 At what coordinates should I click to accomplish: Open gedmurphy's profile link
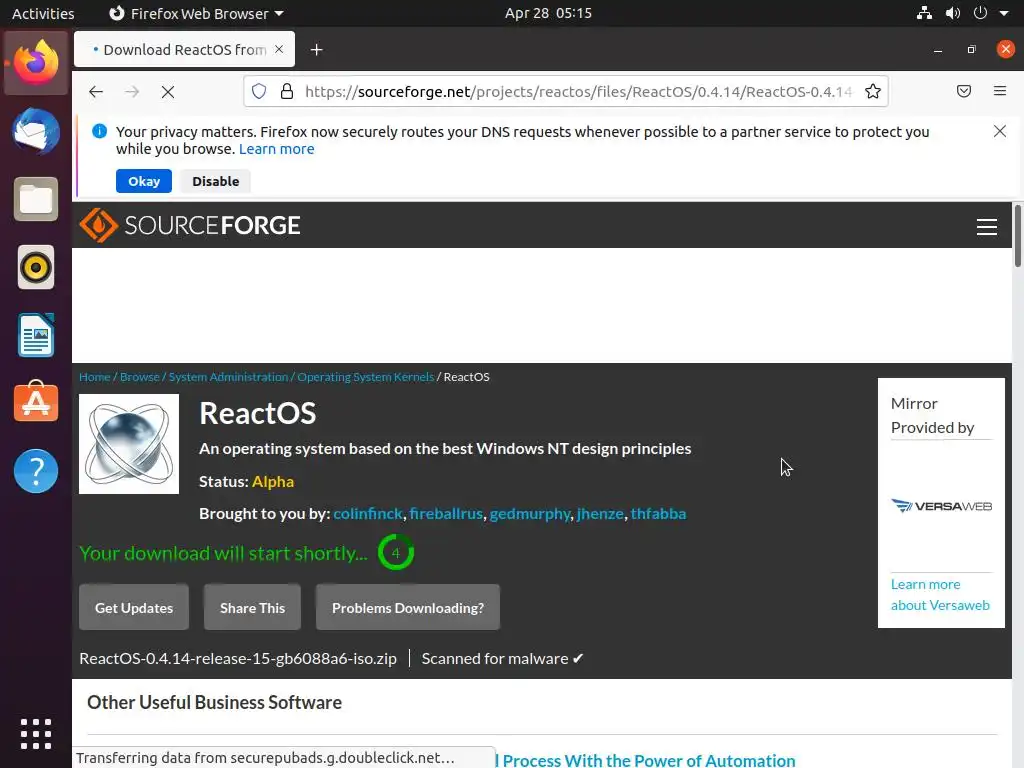[530, 513]
